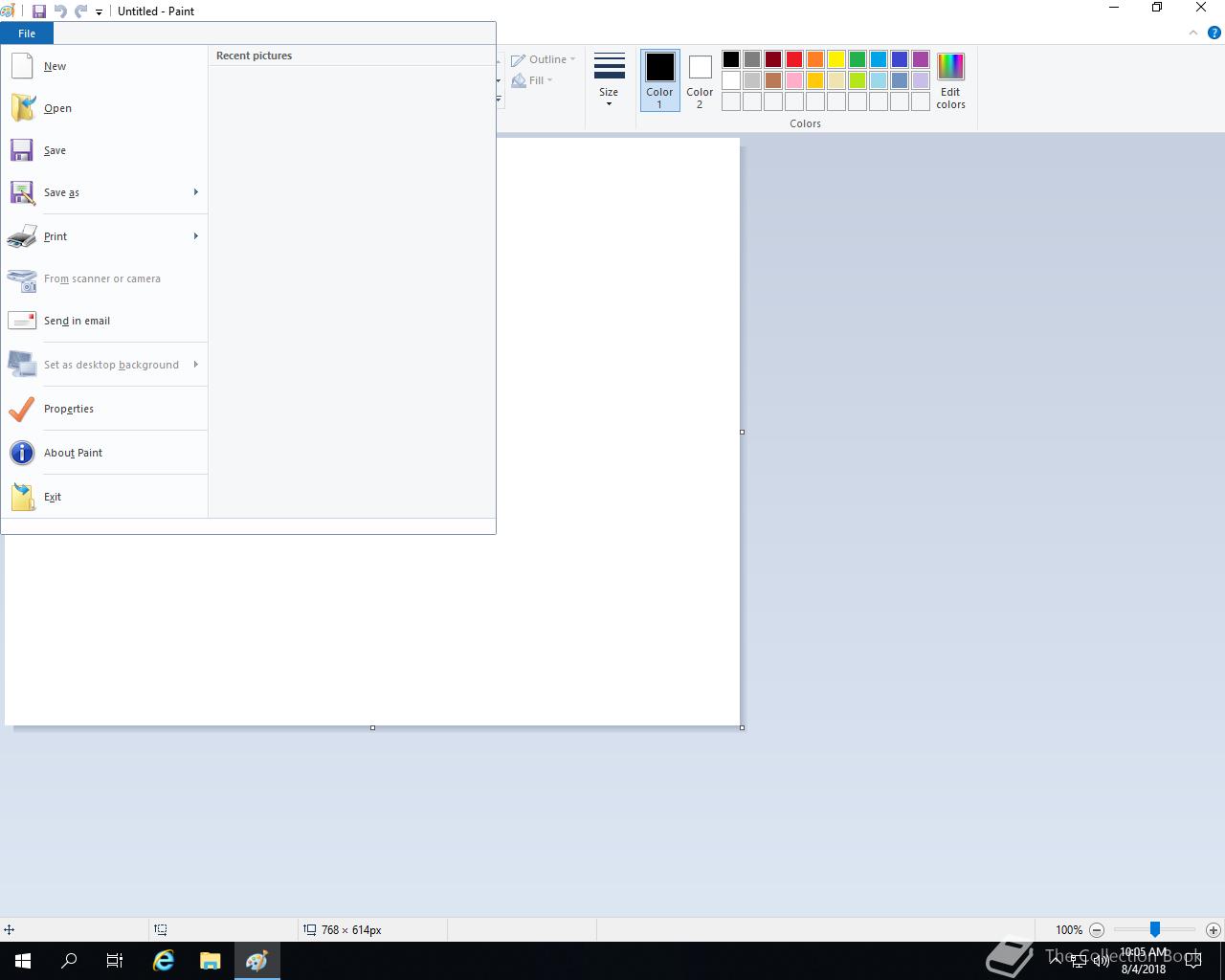Click the New document icon

point(22,66)
